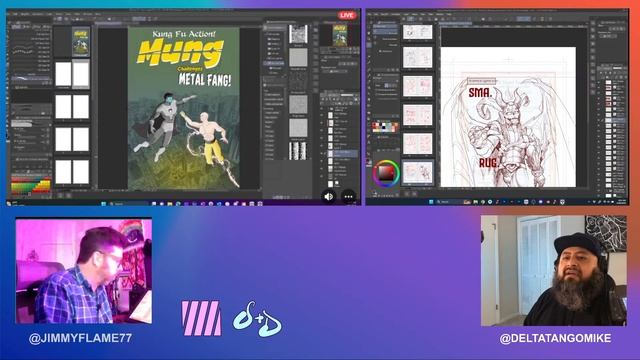This screenshot has width=640, height=360.
Task: Select the bottom-right blank page thumbnail in Mung window
Action: click(81, 171)
